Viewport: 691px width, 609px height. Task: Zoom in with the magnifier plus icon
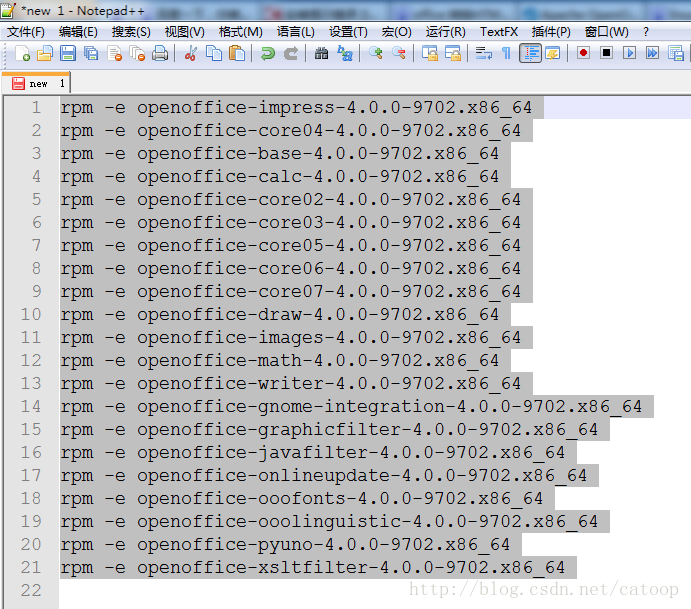tap(375, 53)
